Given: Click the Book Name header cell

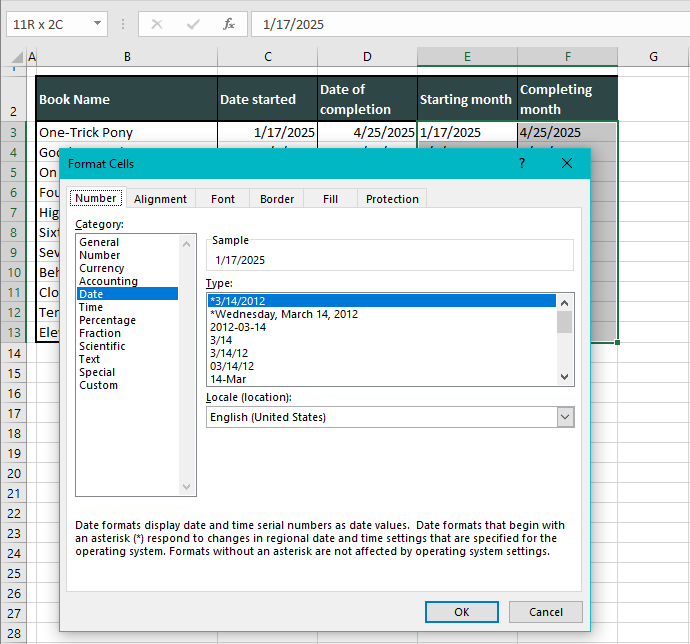Looking at the screenshot, I should 127,99.
